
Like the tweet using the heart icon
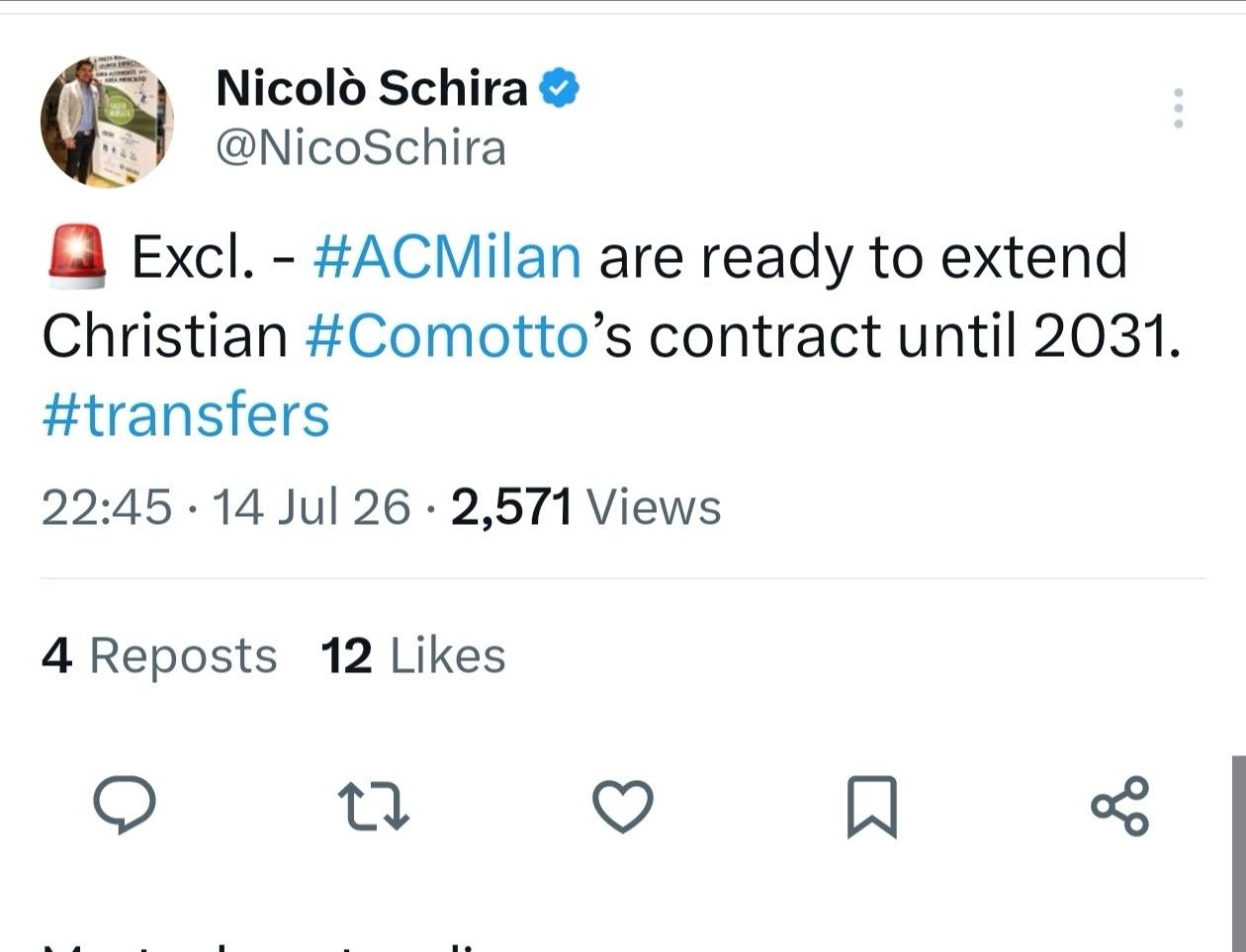click(623, 806)
